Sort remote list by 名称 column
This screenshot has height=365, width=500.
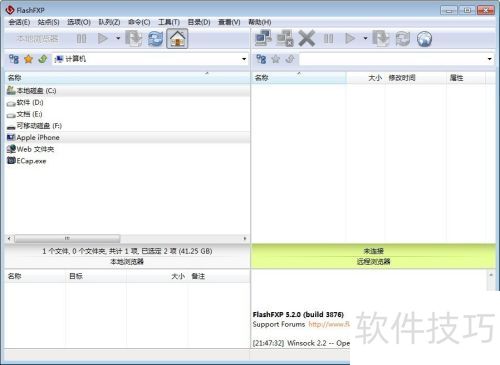299,78
